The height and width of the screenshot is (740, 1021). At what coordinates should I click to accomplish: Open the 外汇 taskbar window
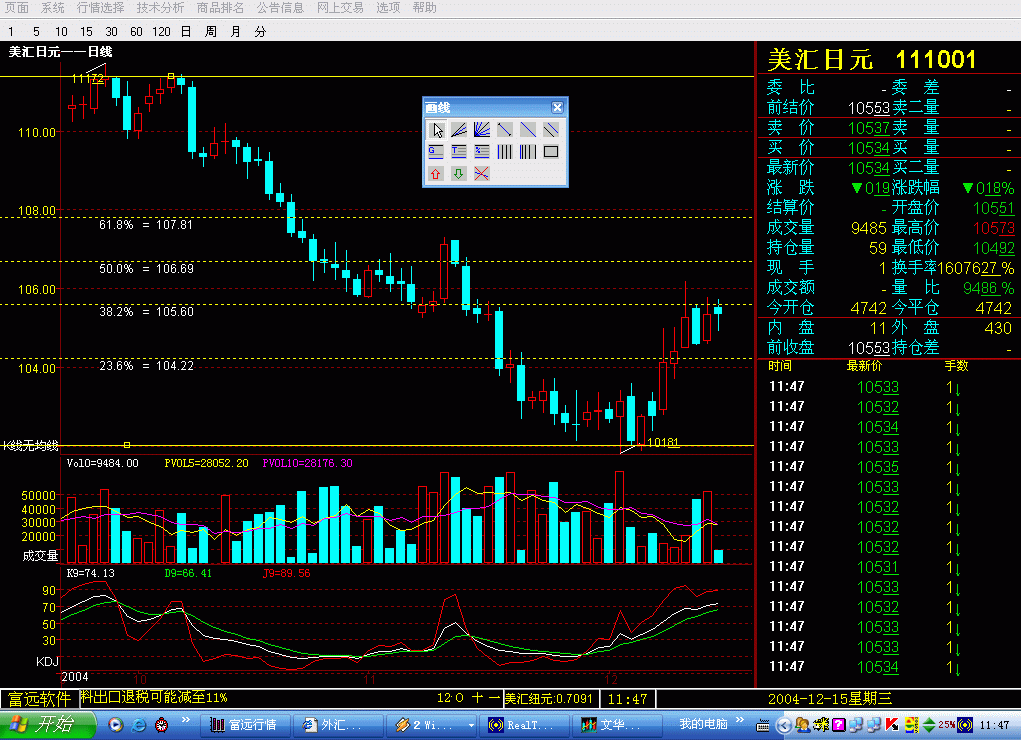338,724
